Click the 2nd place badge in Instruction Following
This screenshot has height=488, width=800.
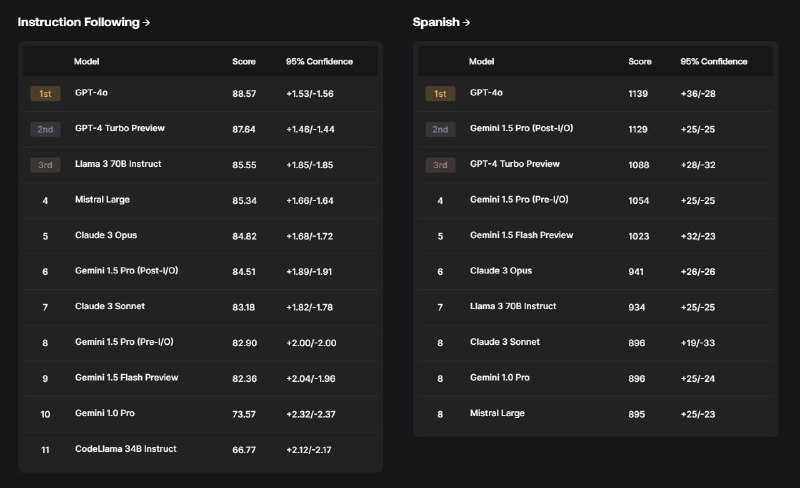pos(45,129)
